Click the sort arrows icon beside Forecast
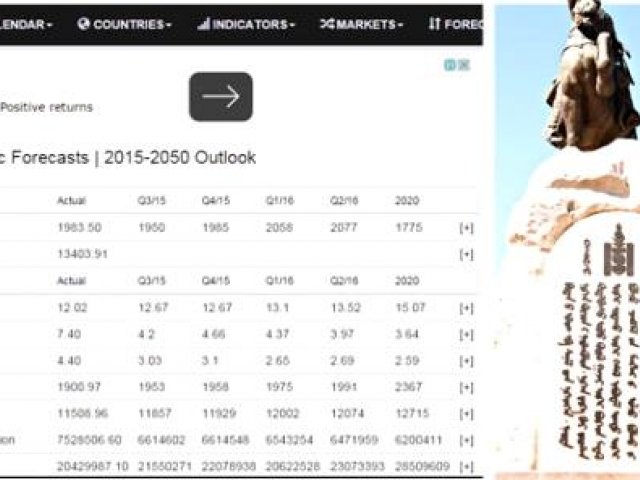Image resolution: width=640 pixels, height=480 pixels. pos(434,24)
